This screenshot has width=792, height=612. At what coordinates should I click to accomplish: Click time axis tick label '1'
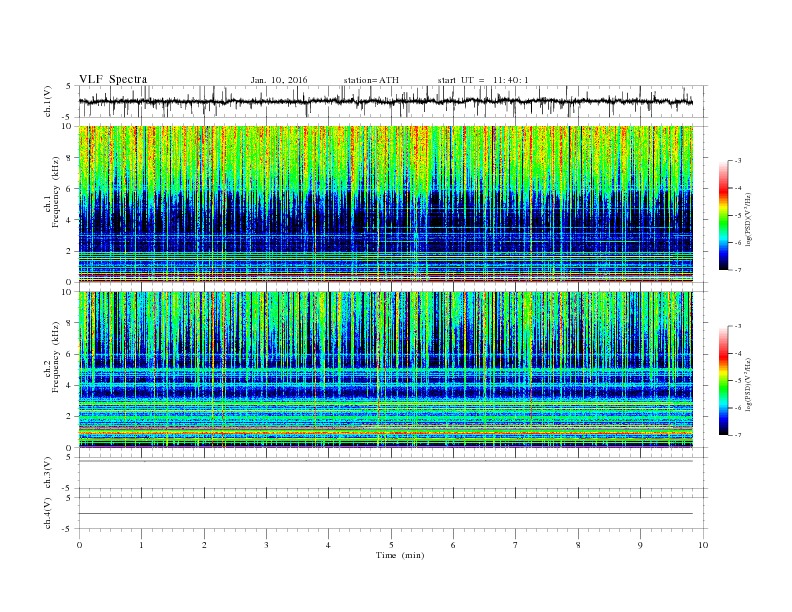tap(141, 545)
